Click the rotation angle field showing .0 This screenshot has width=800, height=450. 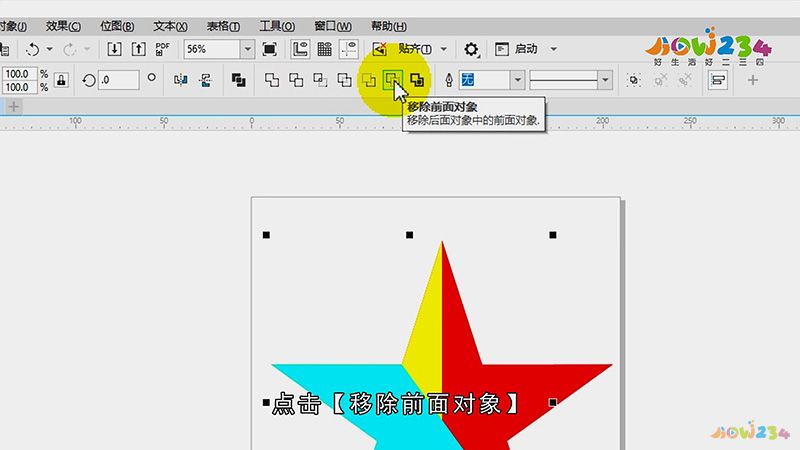click(x=118, y=80)
